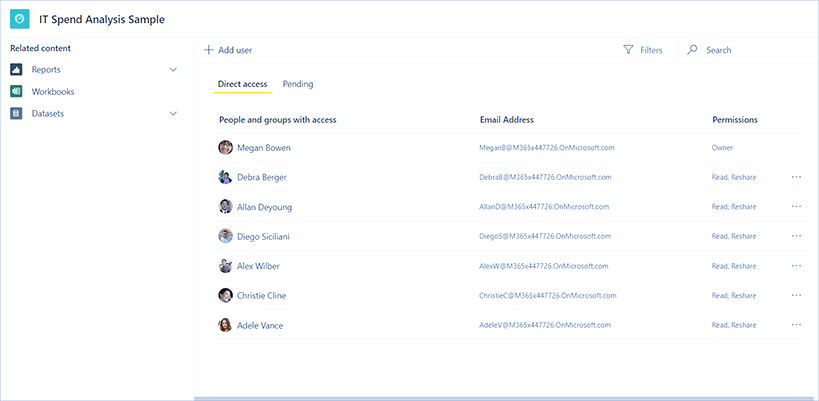Viewport: 819px width, 401px height.
Task: Click the Workbooks Excel icon
Action: pos(16,91)
